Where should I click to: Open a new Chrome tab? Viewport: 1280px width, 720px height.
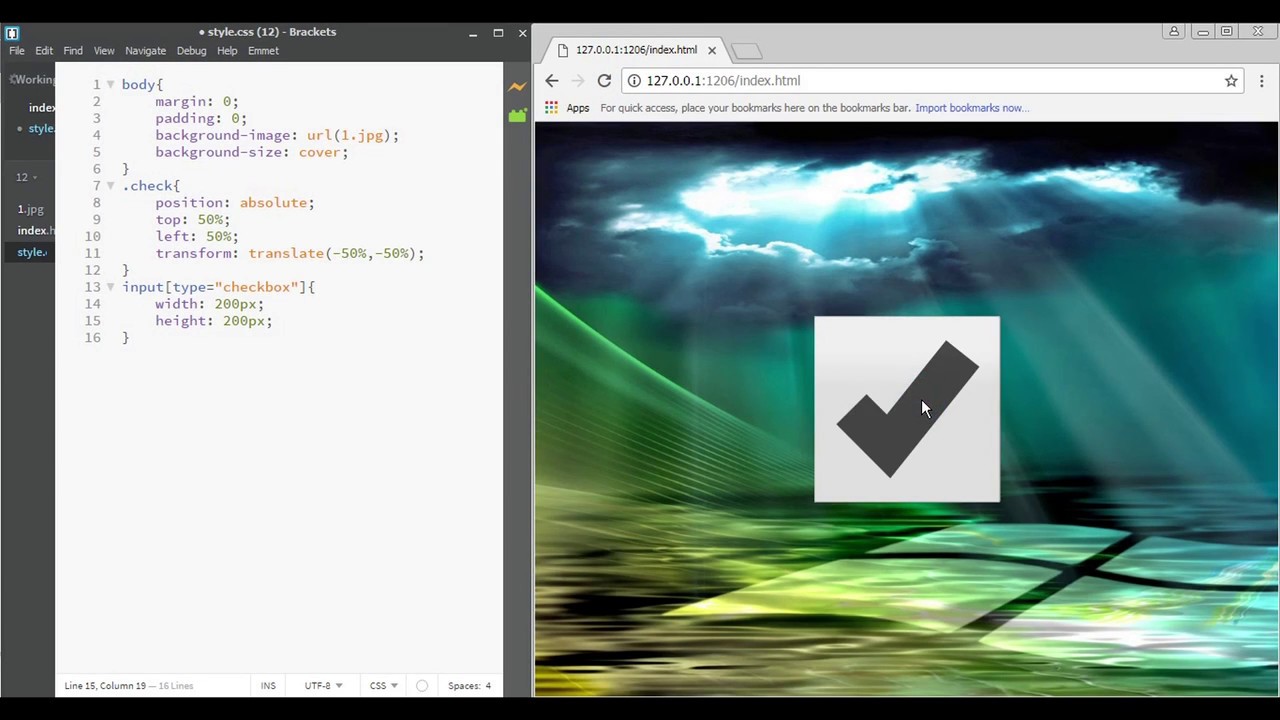pyautogui.click(x=747, y=50)
